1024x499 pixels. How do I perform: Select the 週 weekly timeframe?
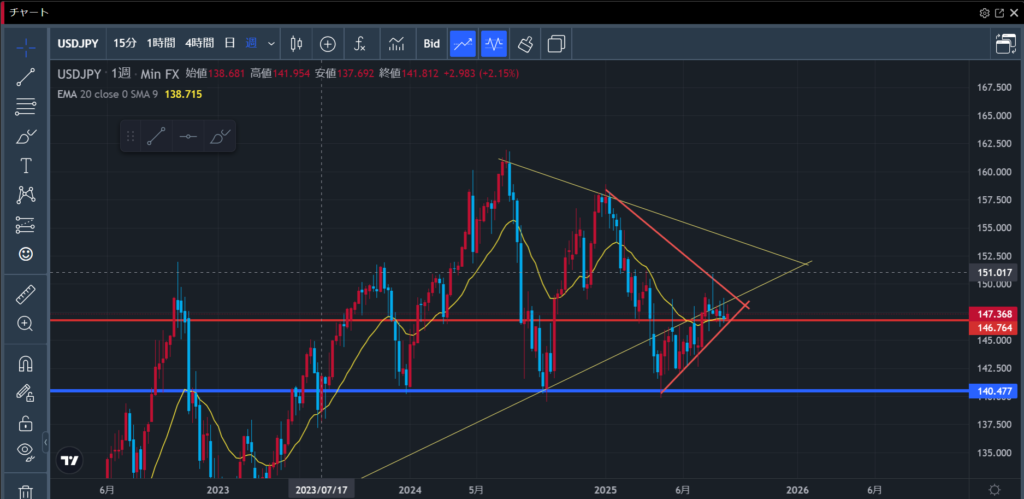pyautogui.click(x=251, y=44)
